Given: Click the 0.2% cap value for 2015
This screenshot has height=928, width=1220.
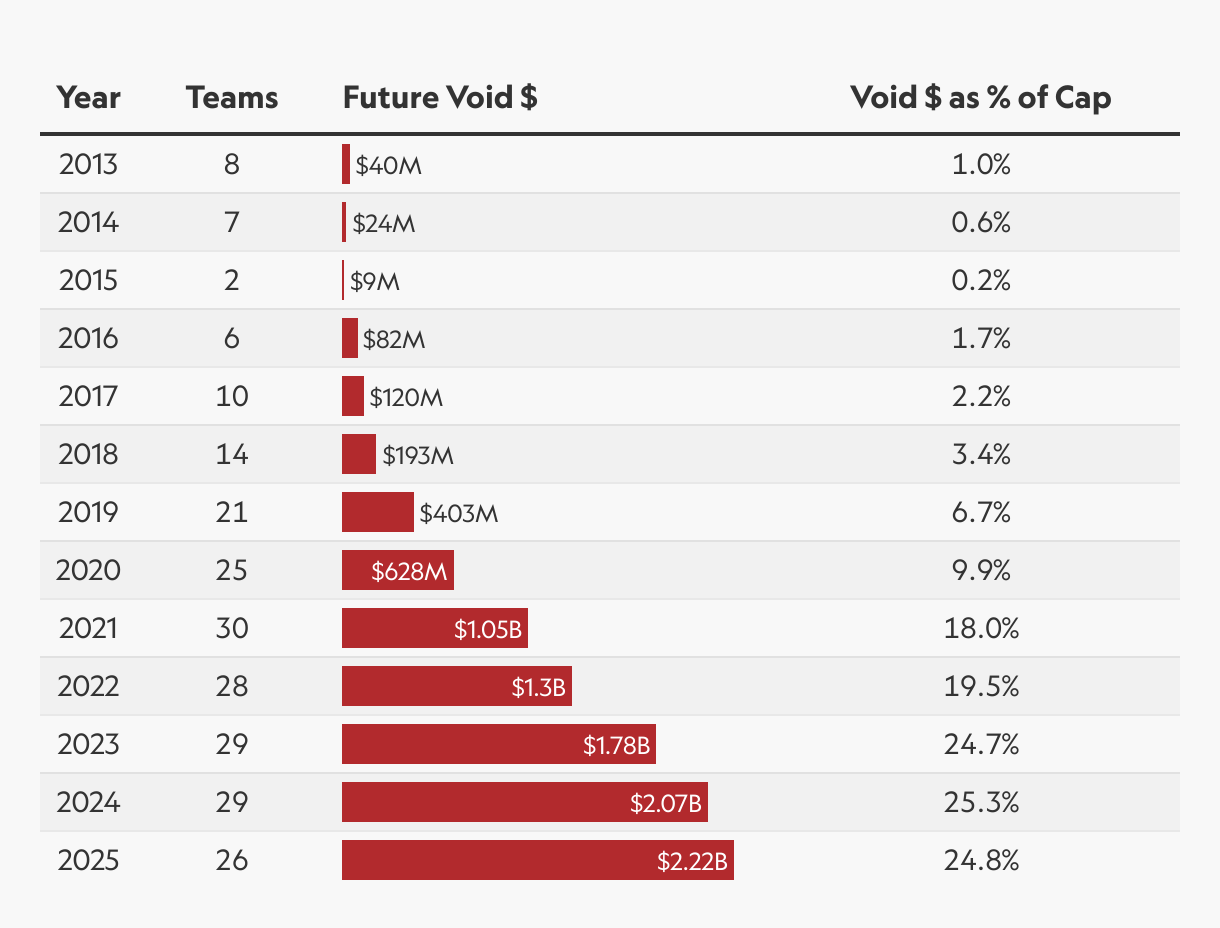Looking at the screenshot, I should coord(980,280).
